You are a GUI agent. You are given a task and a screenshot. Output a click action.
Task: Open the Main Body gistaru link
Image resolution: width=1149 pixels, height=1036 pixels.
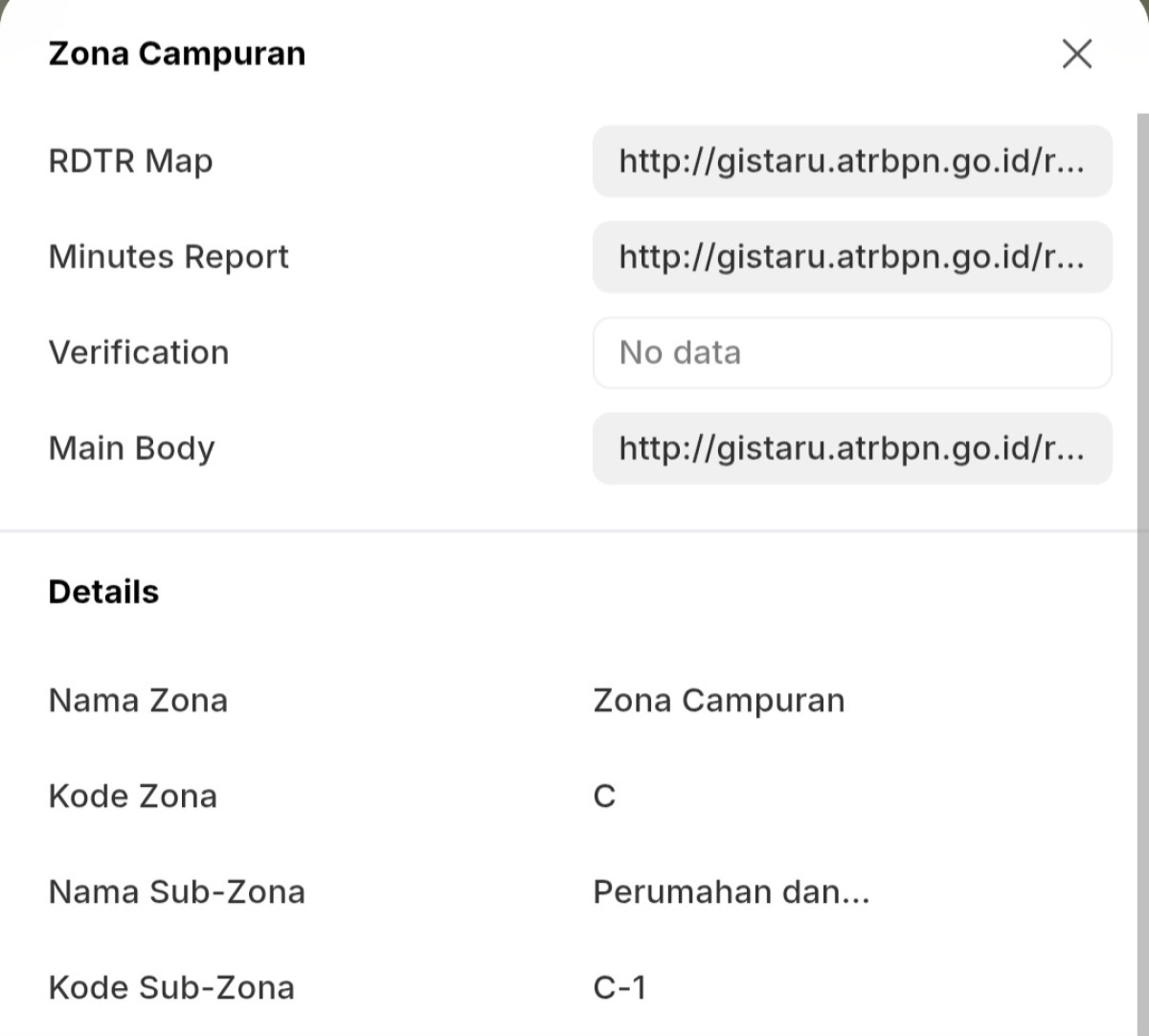pyautogui.click(x=852, y=448)
